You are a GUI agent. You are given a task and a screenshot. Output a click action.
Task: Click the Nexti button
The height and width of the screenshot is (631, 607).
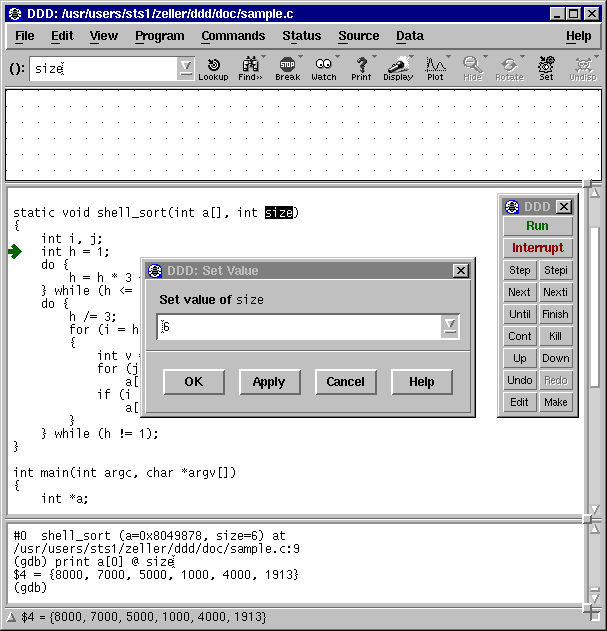coord(555,292)
